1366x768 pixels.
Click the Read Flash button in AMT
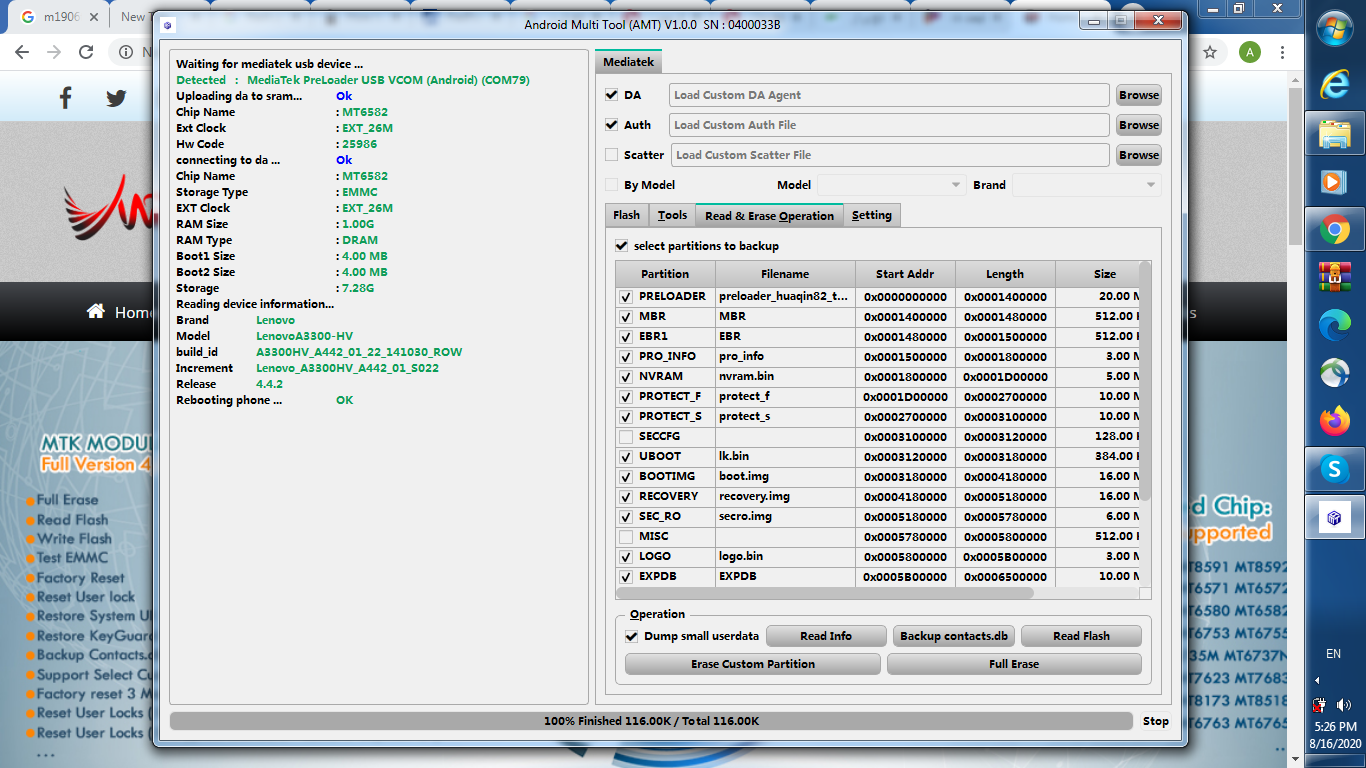1081,636
